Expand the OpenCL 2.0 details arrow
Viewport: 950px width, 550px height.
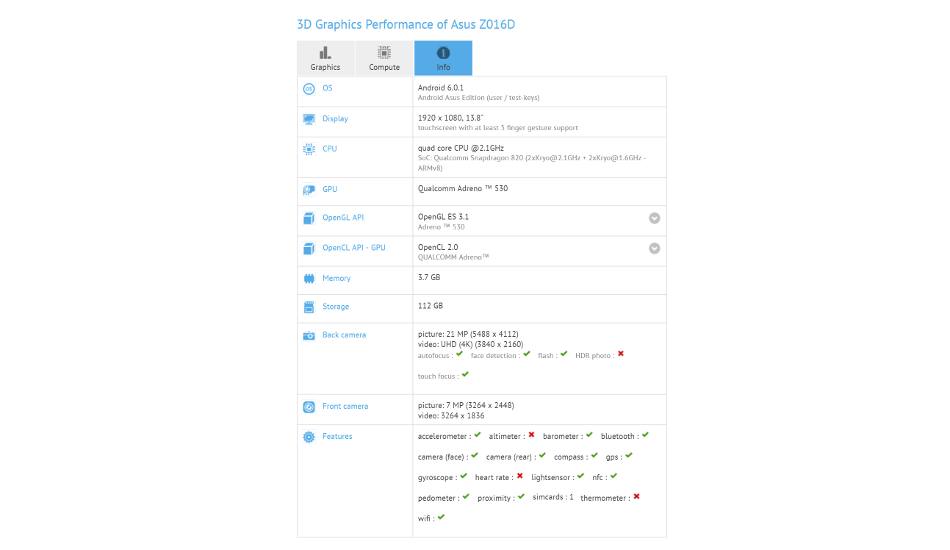654,248
